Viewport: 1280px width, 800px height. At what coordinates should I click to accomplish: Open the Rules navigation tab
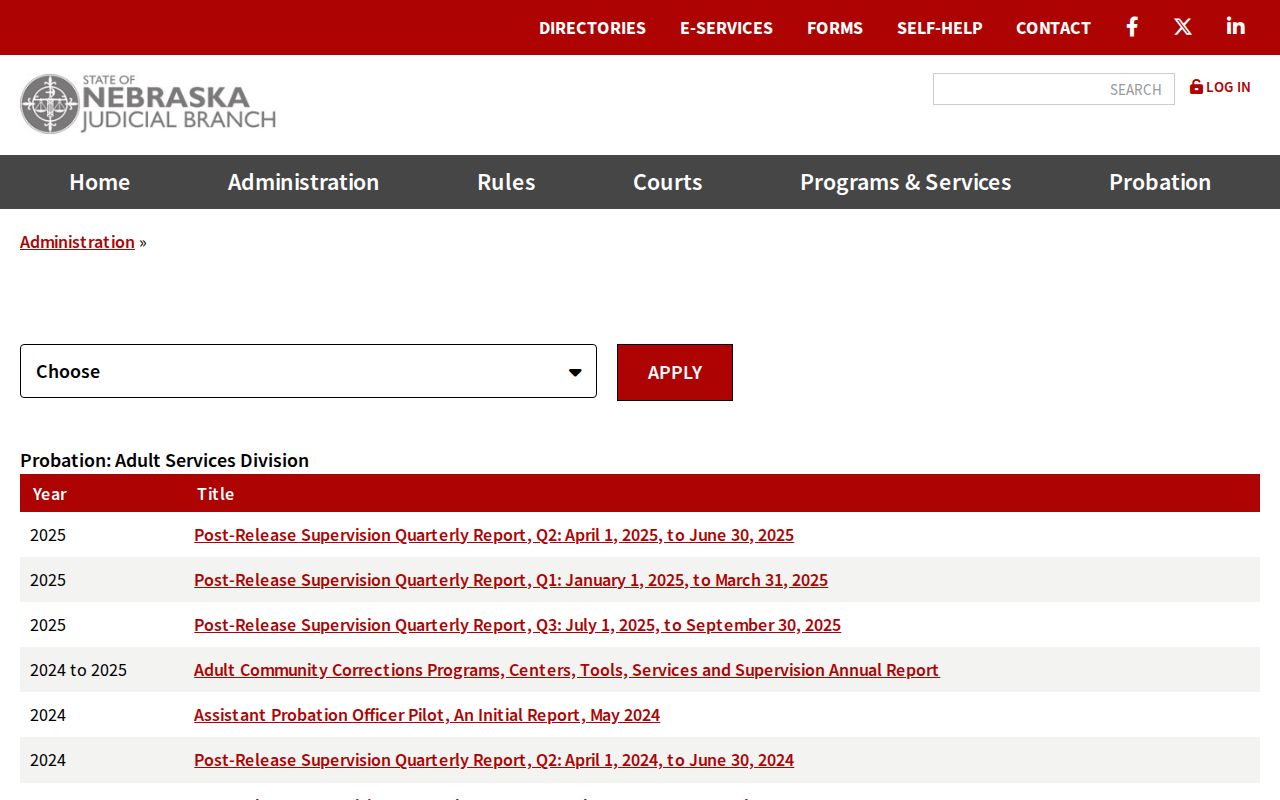[x=506, y=182]
